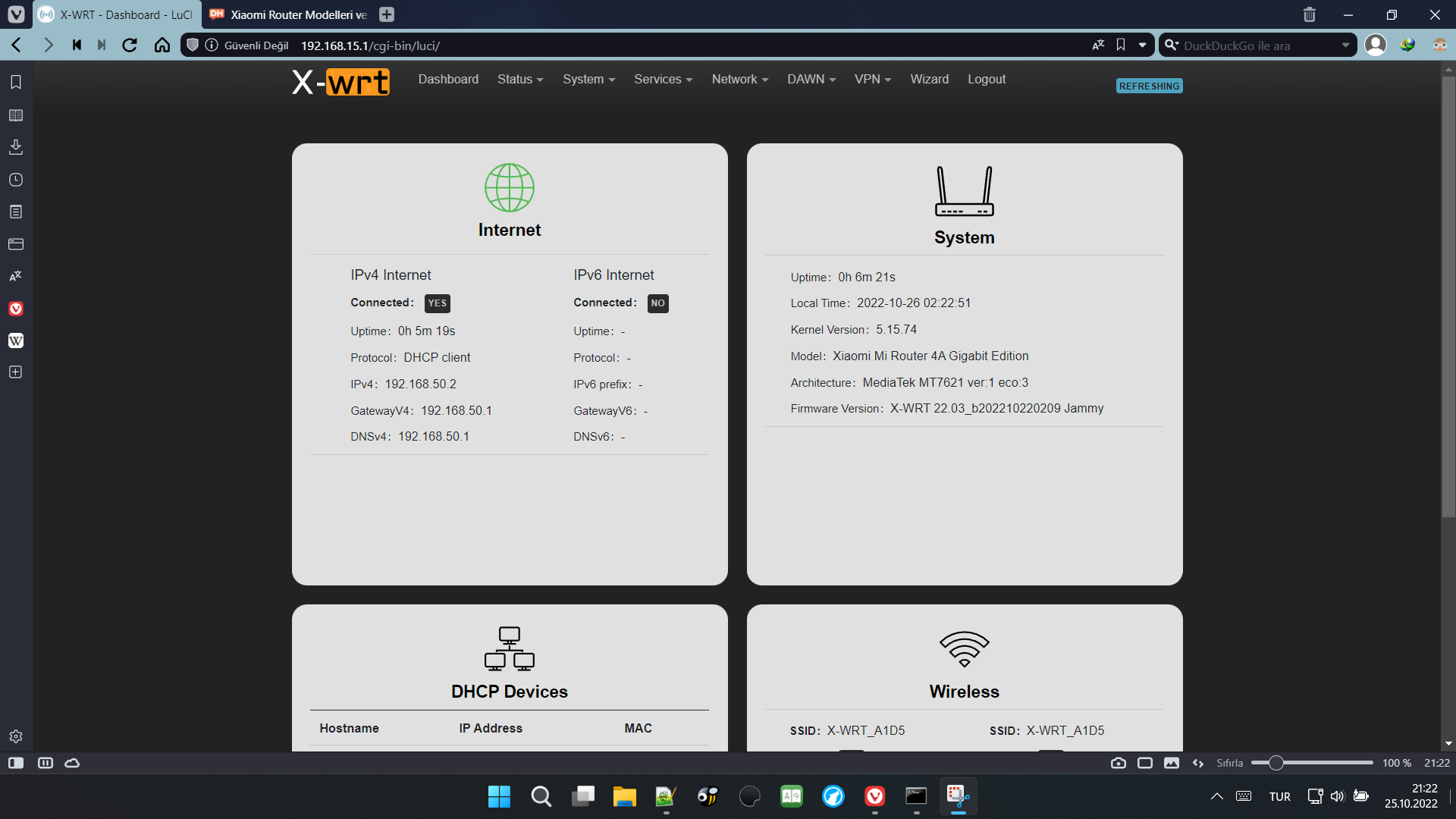Image resolution: width=1456 pixels, height=819 pixels.
Task: Toggle the side panel visibility
Action: (16, 763)
